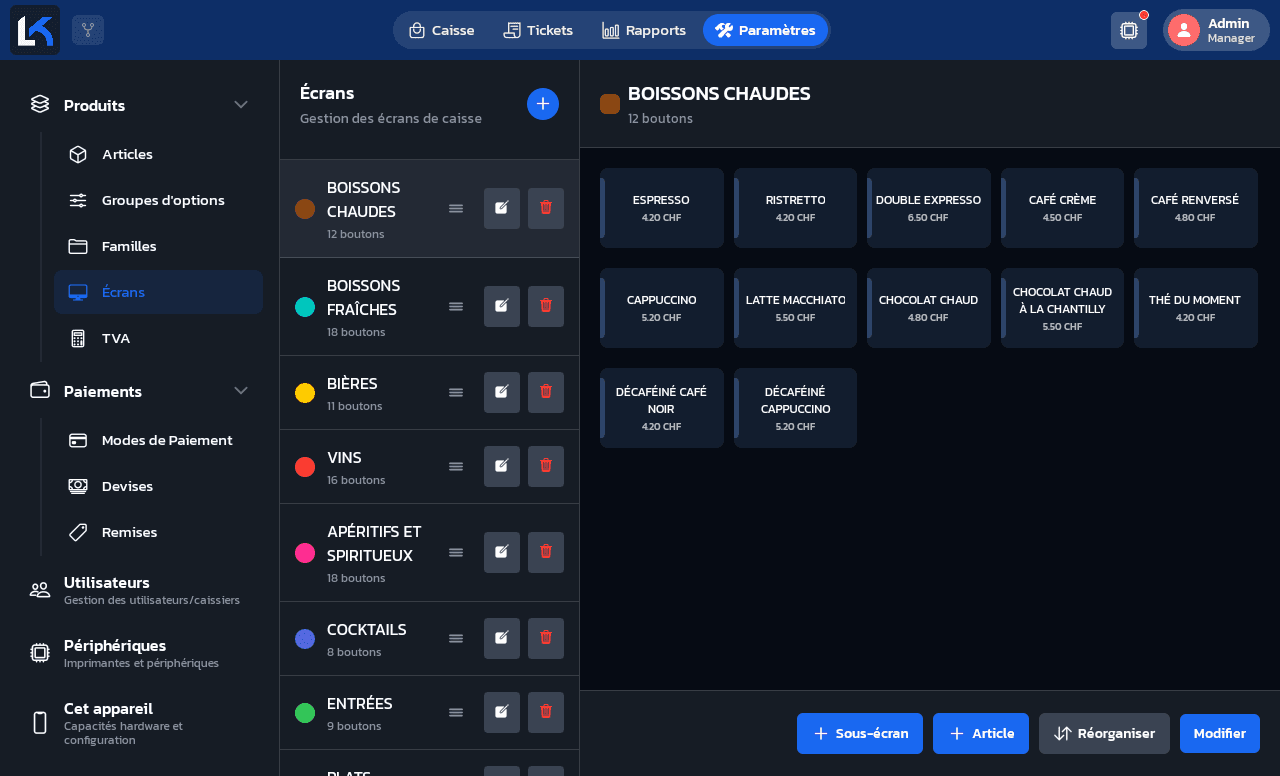Open the TVA settings item

159,338
